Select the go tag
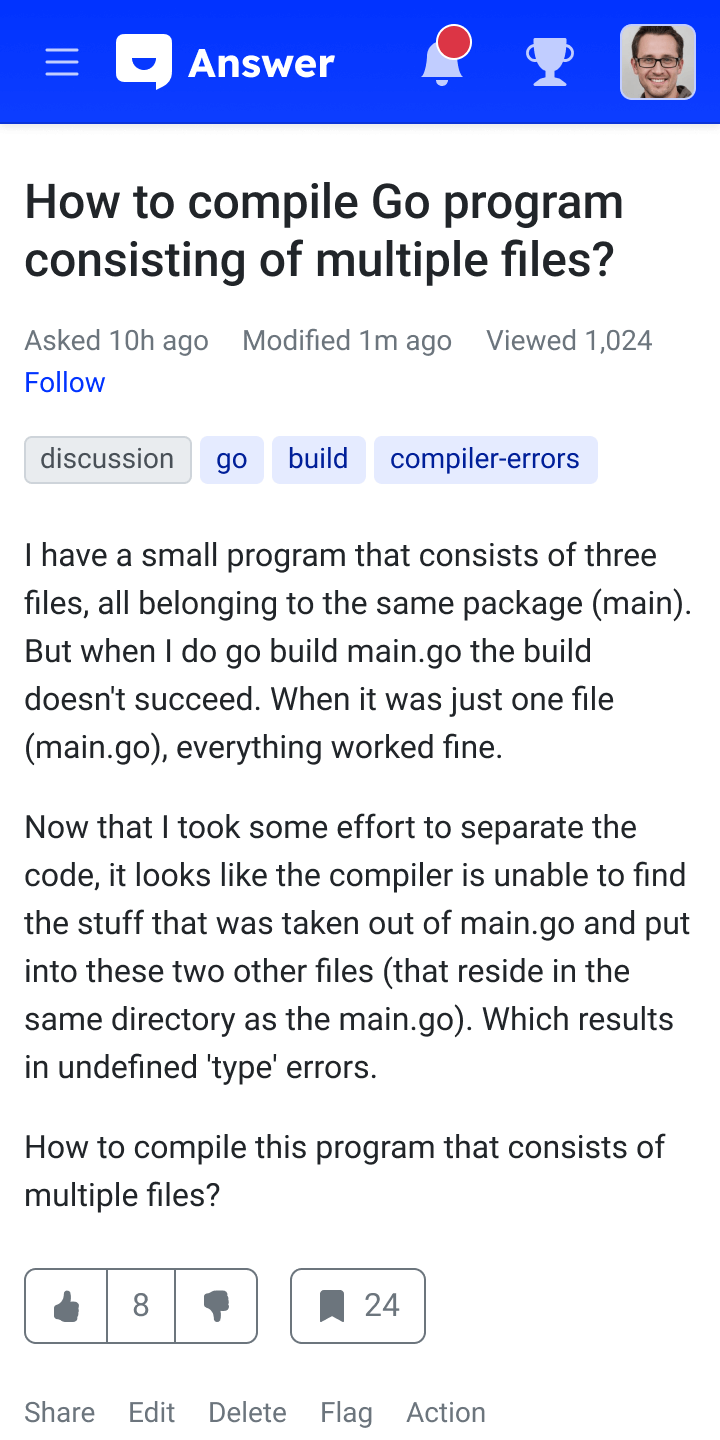The image size is (720, 1440). click(x=232, y=460)
